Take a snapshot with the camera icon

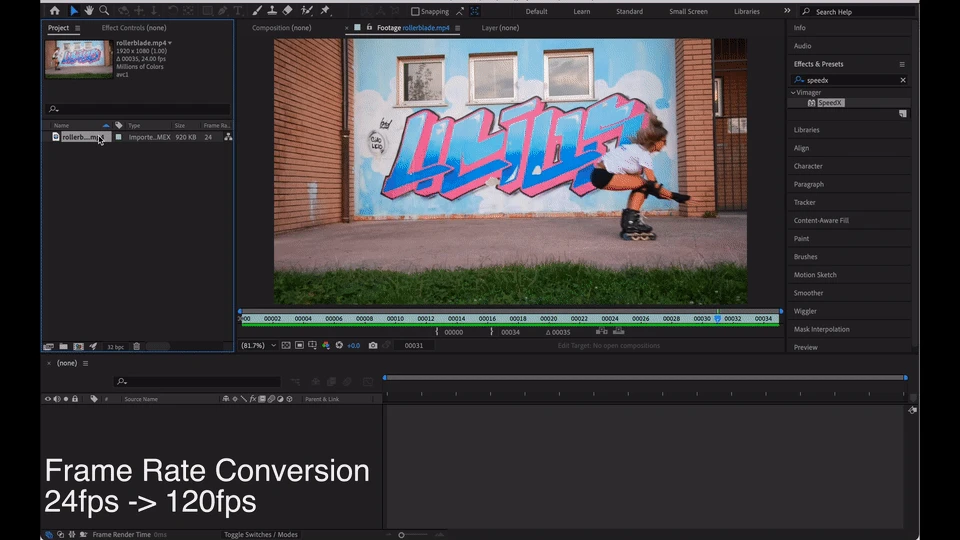click(x=373, y=345)
